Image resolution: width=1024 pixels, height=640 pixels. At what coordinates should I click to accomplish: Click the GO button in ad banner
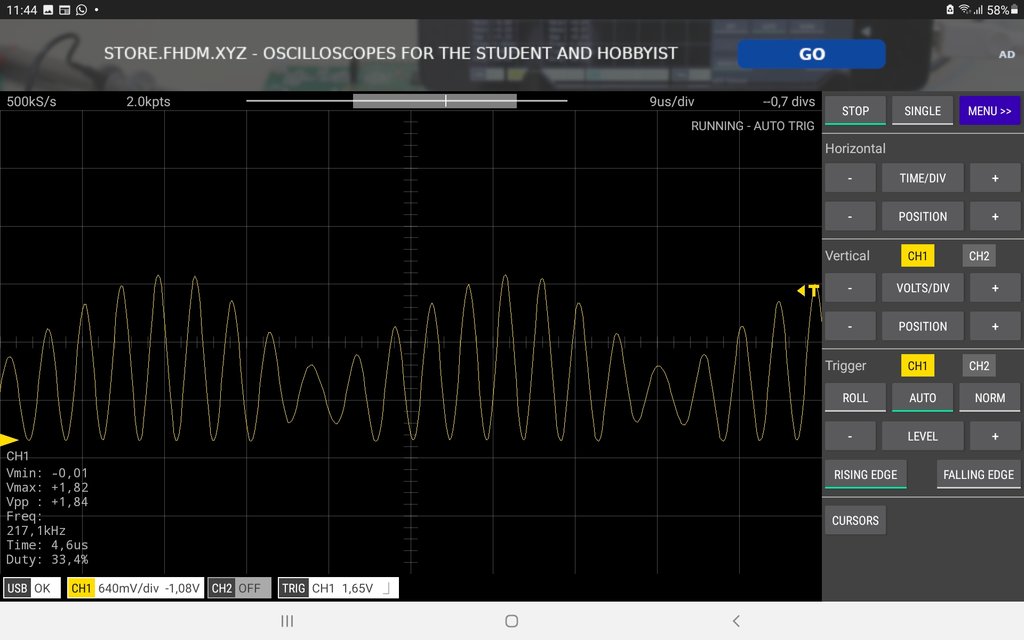click(811, 54)
